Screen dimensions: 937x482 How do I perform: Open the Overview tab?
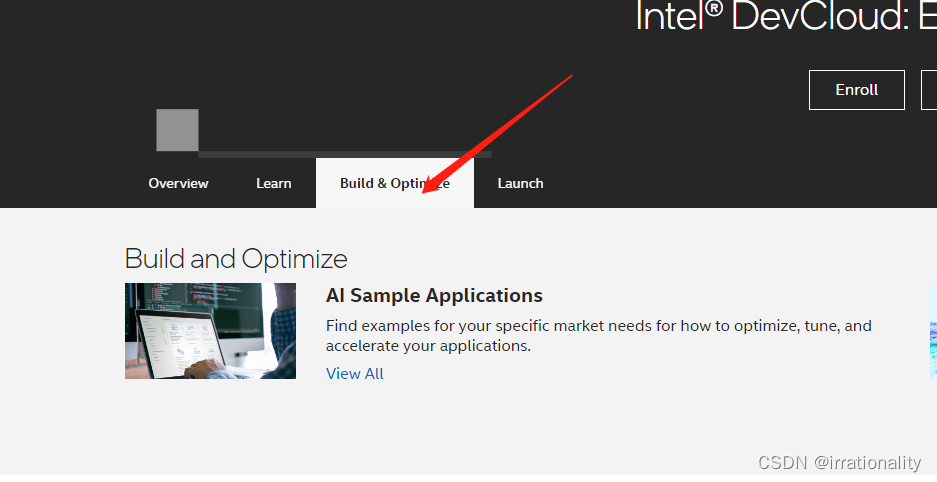(178, 183)
